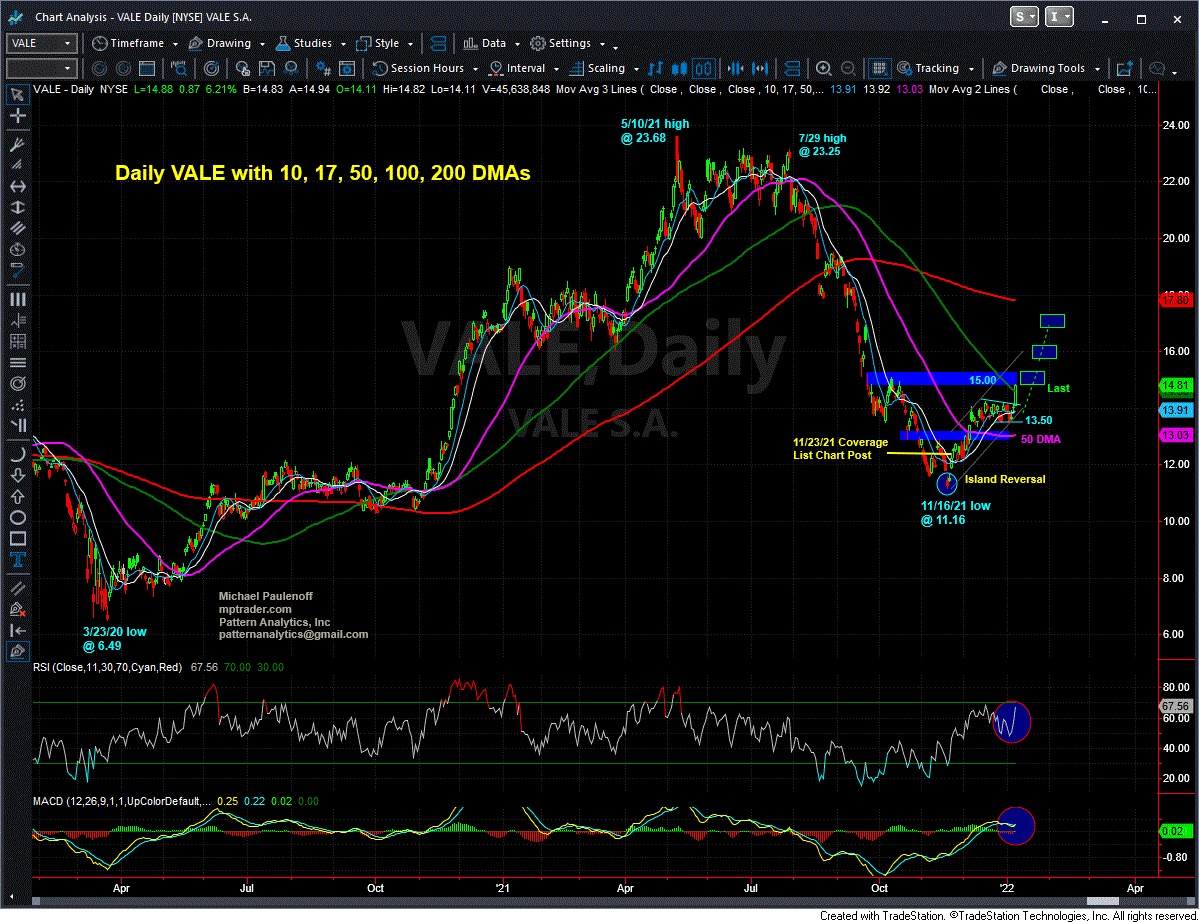Click the zoom in magnifier icon
Viewport: 1199px width, 922px height.
pos(824,69)
